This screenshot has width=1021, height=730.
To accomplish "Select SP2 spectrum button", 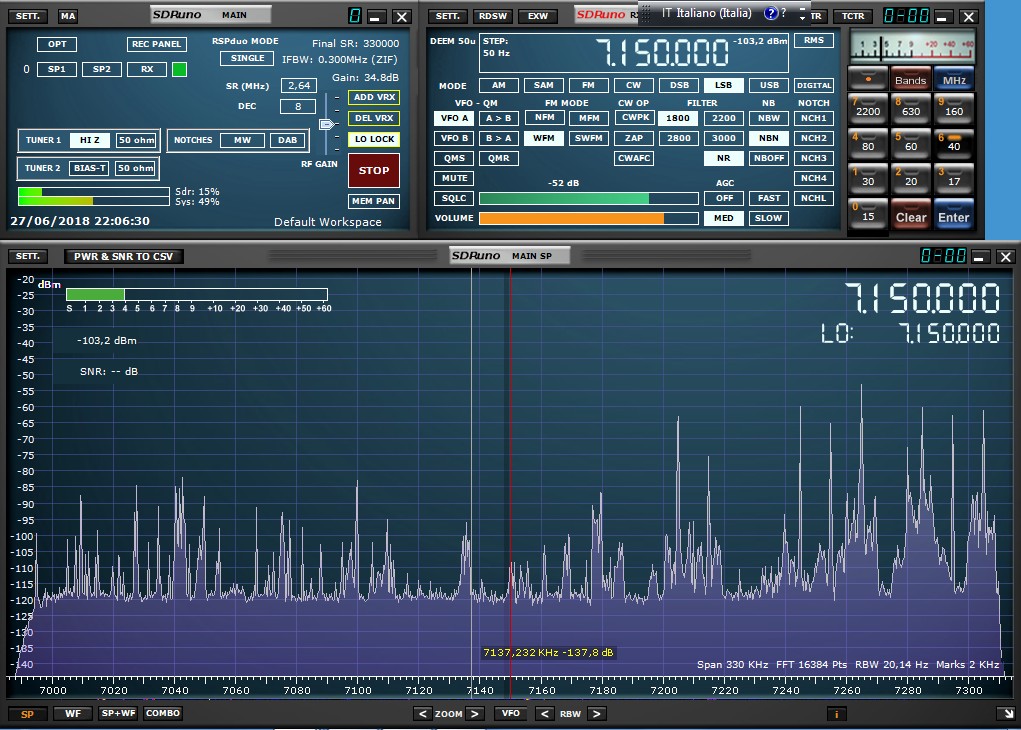I will (x=102, y=69).
